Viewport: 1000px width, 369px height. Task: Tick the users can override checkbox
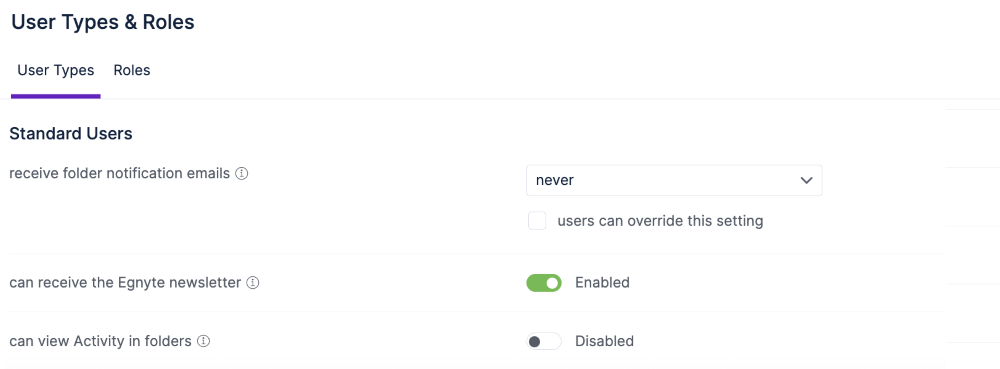(x=537, y=221)
